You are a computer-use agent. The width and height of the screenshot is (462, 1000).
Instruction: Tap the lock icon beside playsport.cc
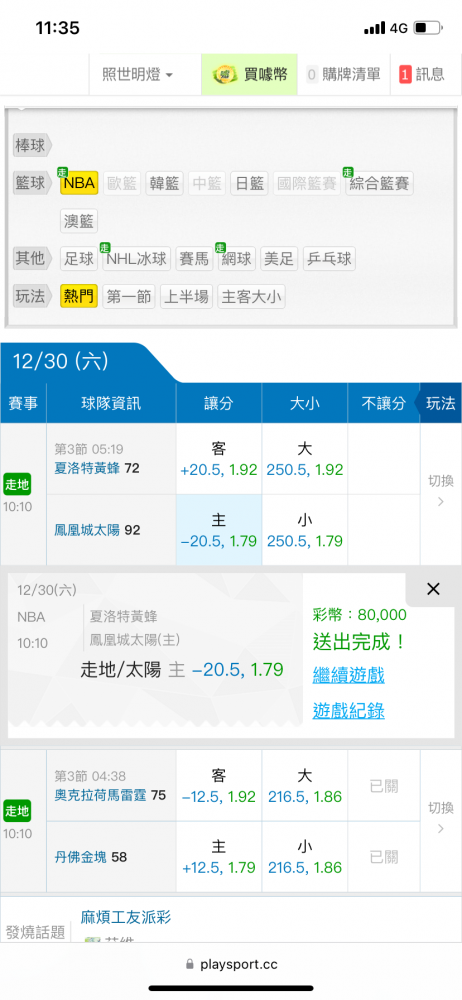pyautogui.click(x=189, y=965)
